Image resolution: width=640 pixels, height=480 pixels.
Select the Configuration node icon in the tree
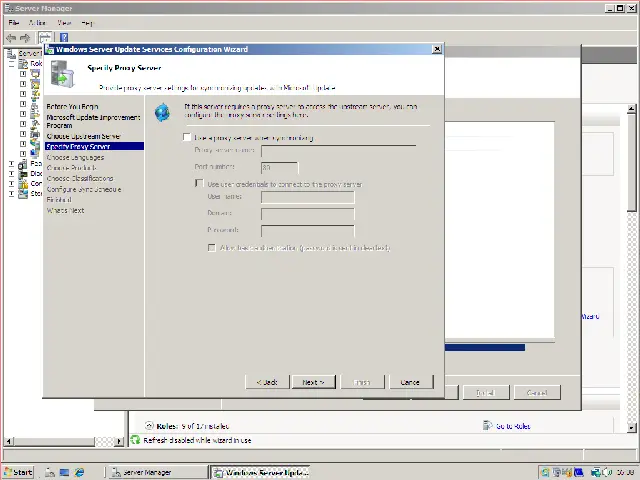pyautogui.click(x=23, y=184)
